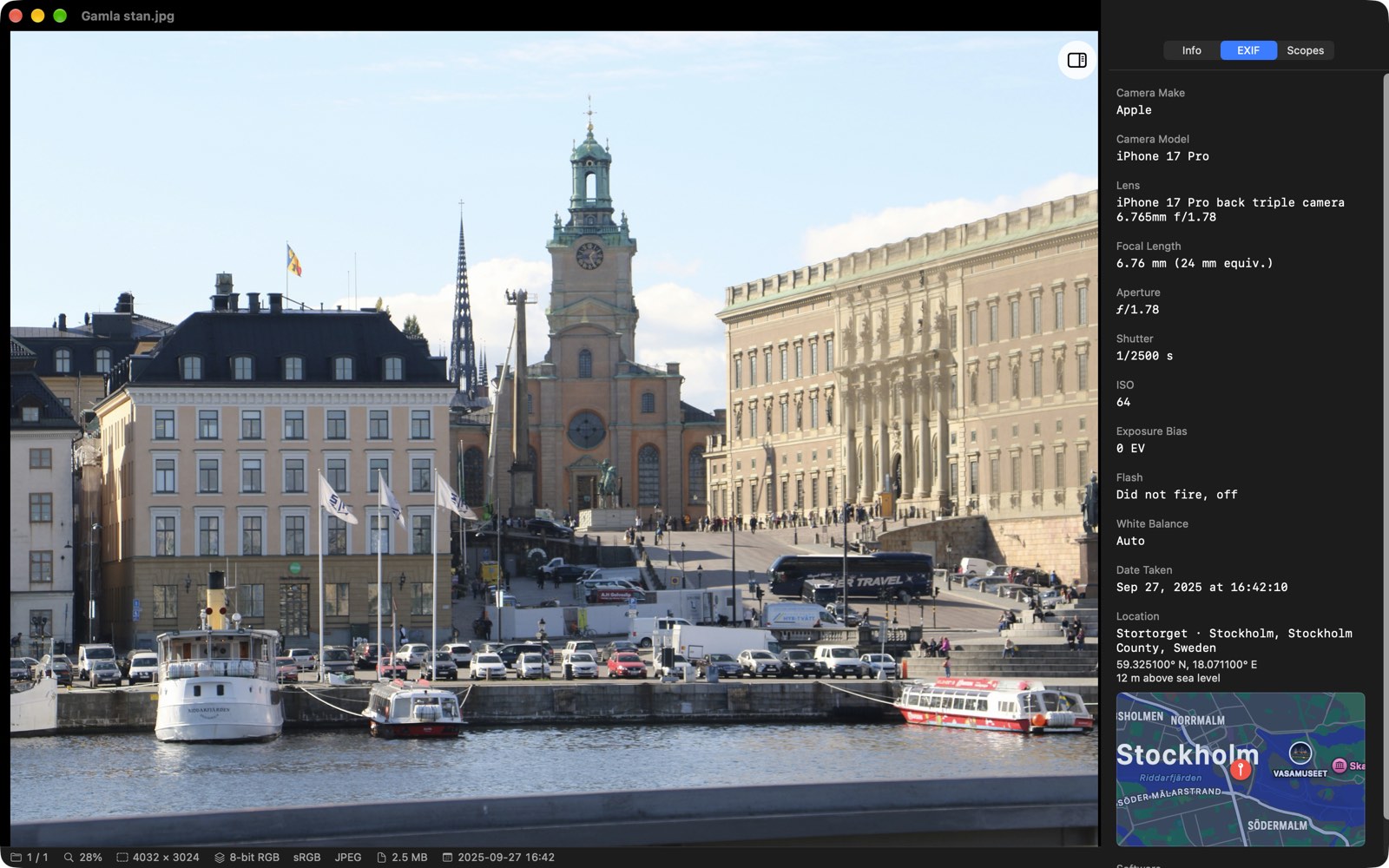
Task: Switch to the Info tab
Action: [1191, 50]
